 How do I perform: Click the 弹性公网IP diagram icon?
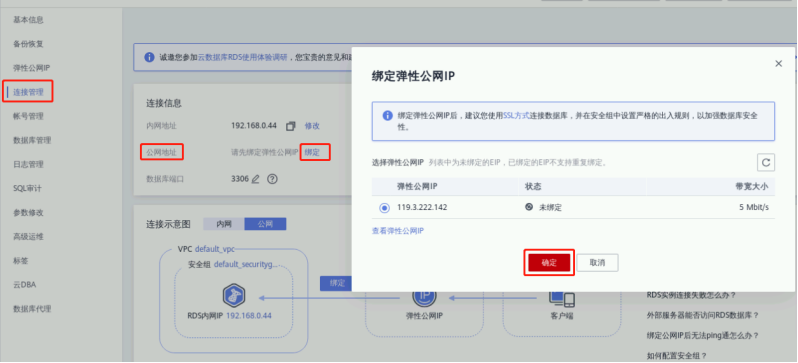pos(424,297)
